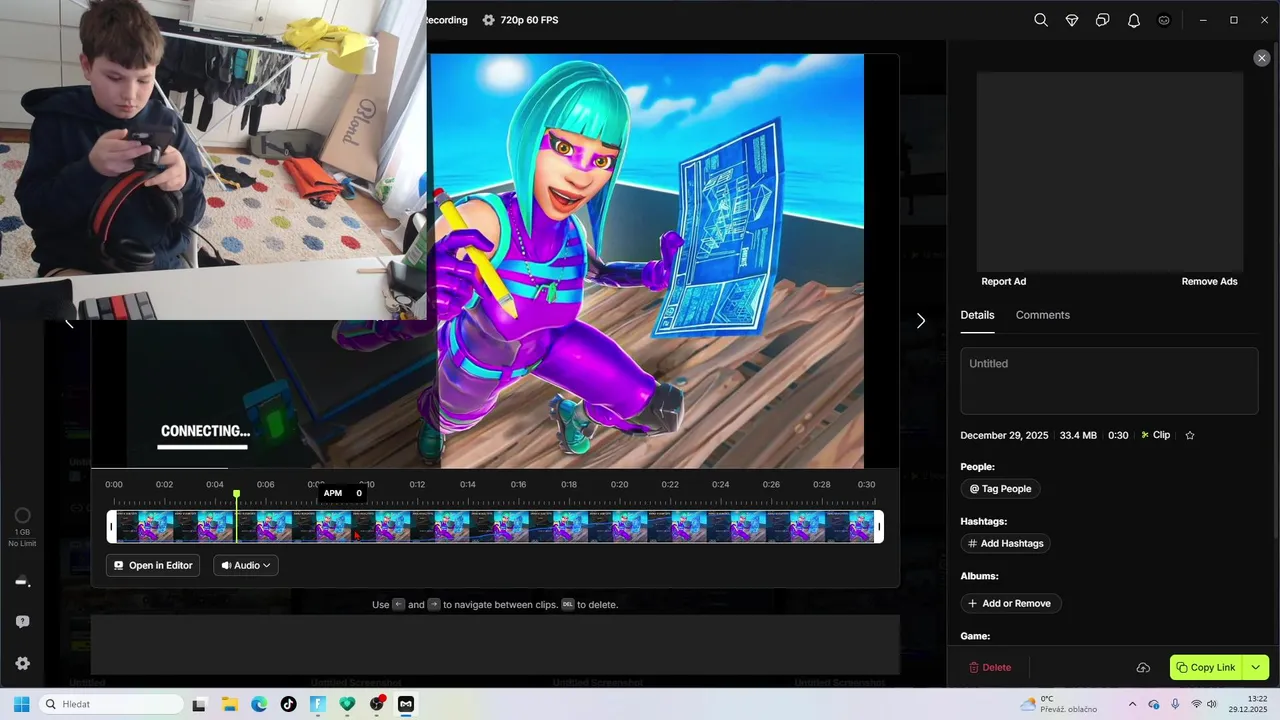Click the OneDrive cloud tray icon
1280x720 pixels.
click(x=1154, y=704)
